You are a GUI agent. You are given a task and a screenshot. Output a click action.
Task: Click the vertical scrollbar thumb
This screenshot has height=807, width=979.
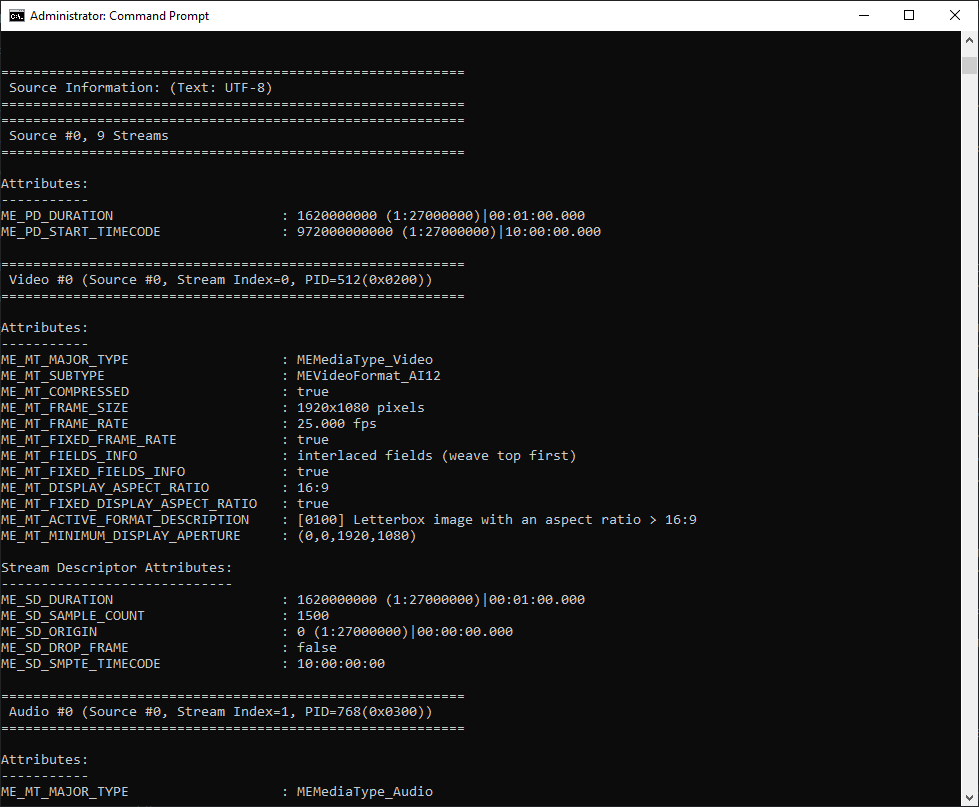(x=969, y=65)
